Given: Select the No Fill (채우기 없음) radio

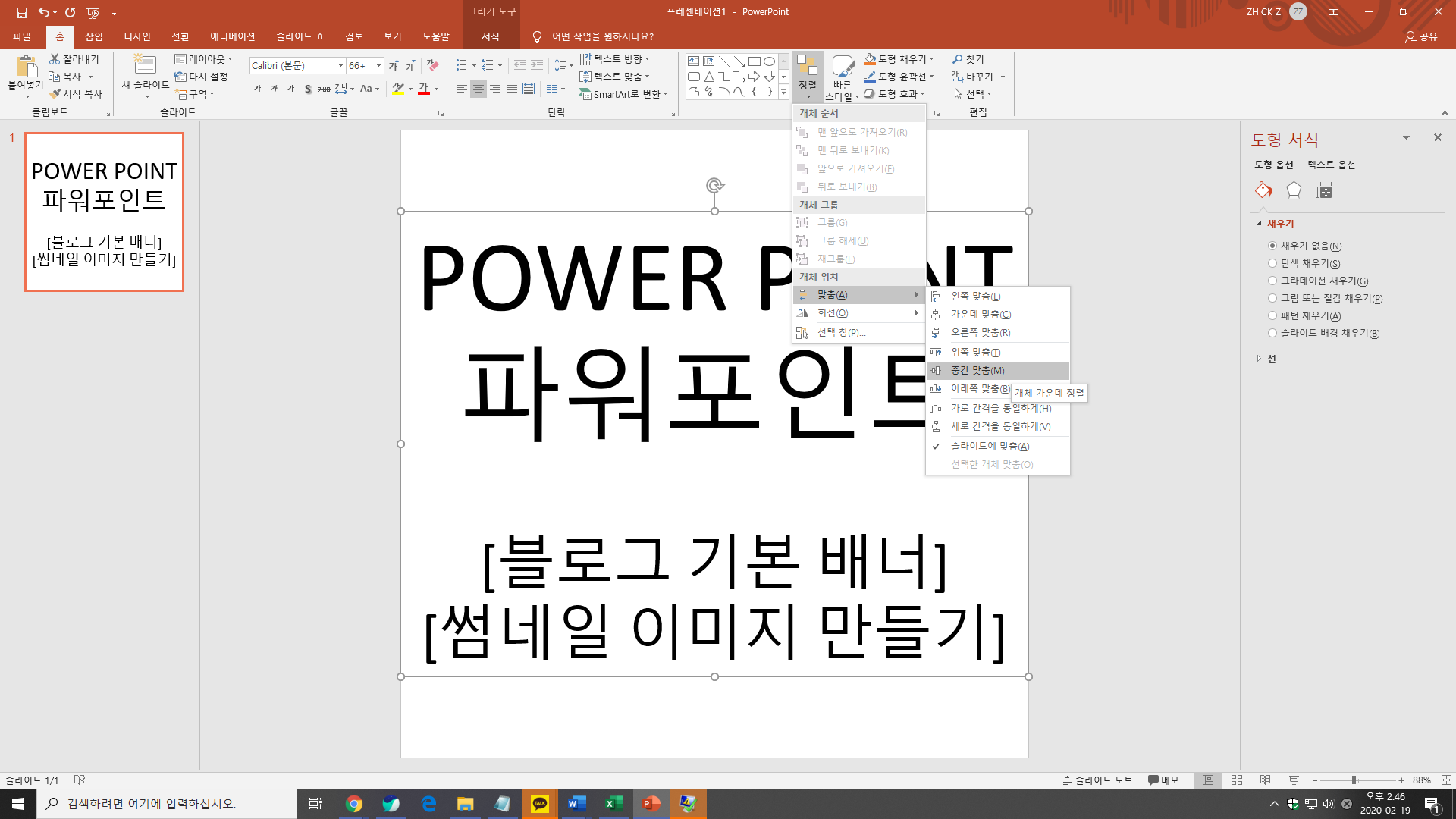Looking at the screenshot, I should (x=1272, y=246).
